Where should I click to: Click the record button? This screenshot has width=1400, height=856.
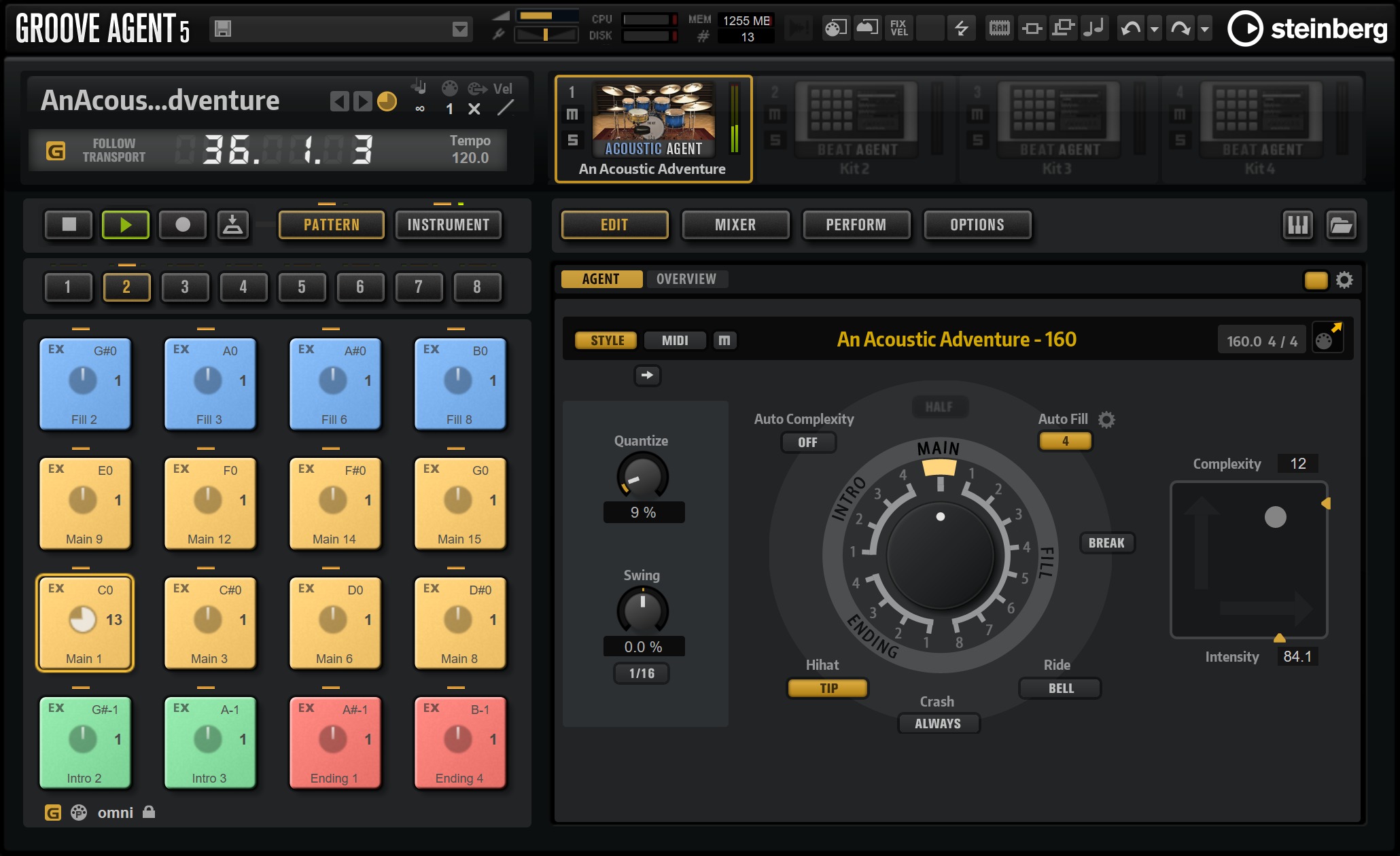183,225
